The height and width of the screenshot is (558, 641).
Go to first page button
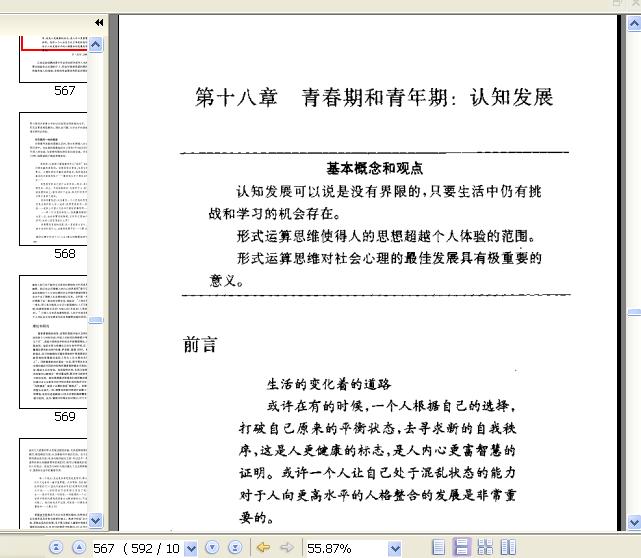click(56, 547)
